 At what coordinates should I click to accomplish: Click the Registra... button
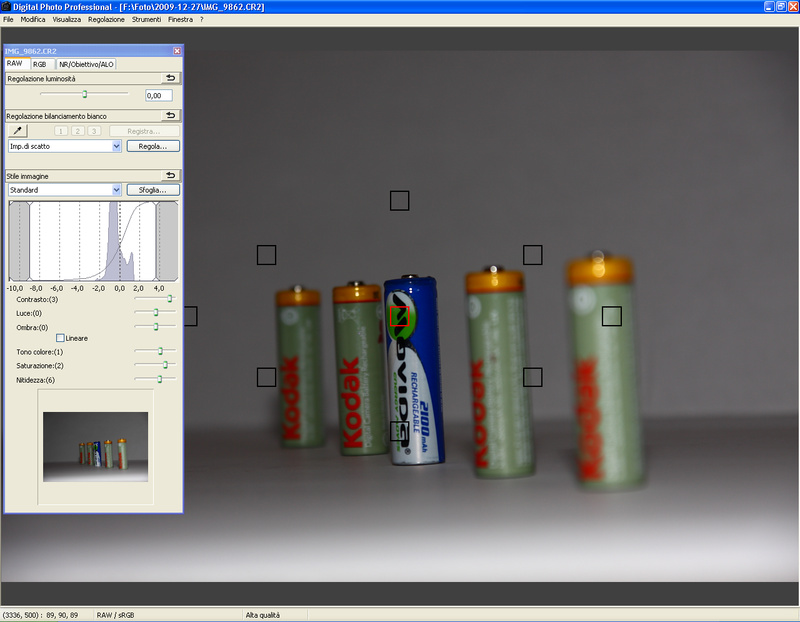144,131
